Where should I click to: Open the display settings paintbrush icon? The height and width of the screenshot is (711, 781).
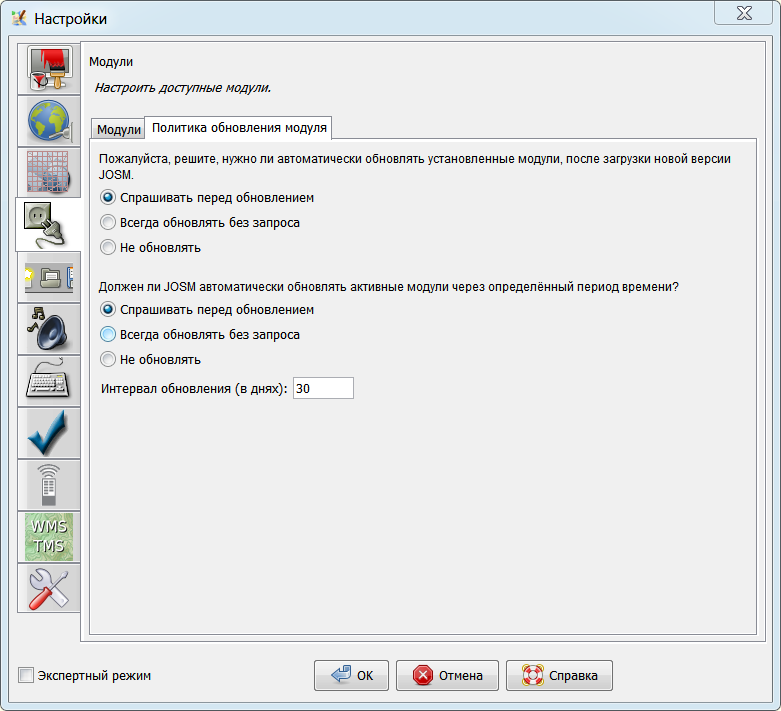point(48,70)
